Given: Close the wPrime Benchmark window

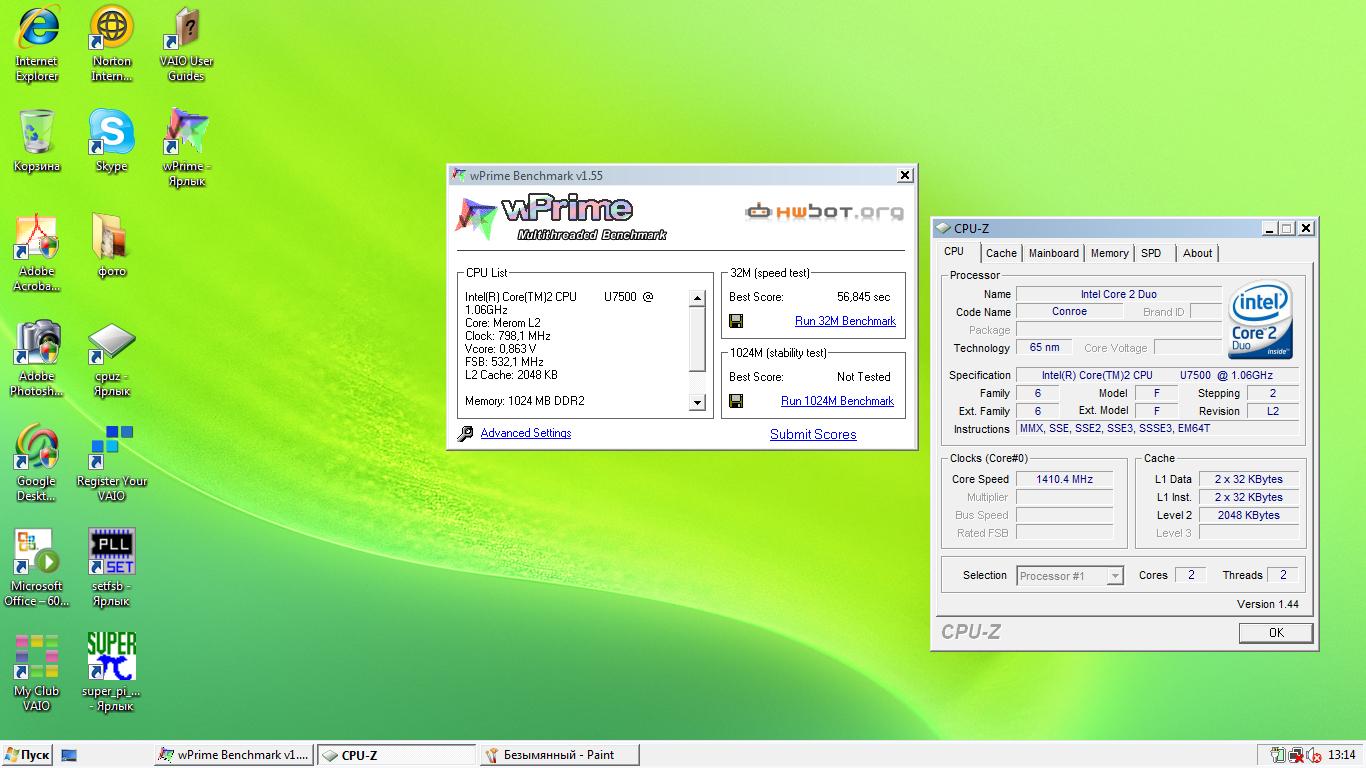Looking at the screenshot, I should [x=905, y=175].
